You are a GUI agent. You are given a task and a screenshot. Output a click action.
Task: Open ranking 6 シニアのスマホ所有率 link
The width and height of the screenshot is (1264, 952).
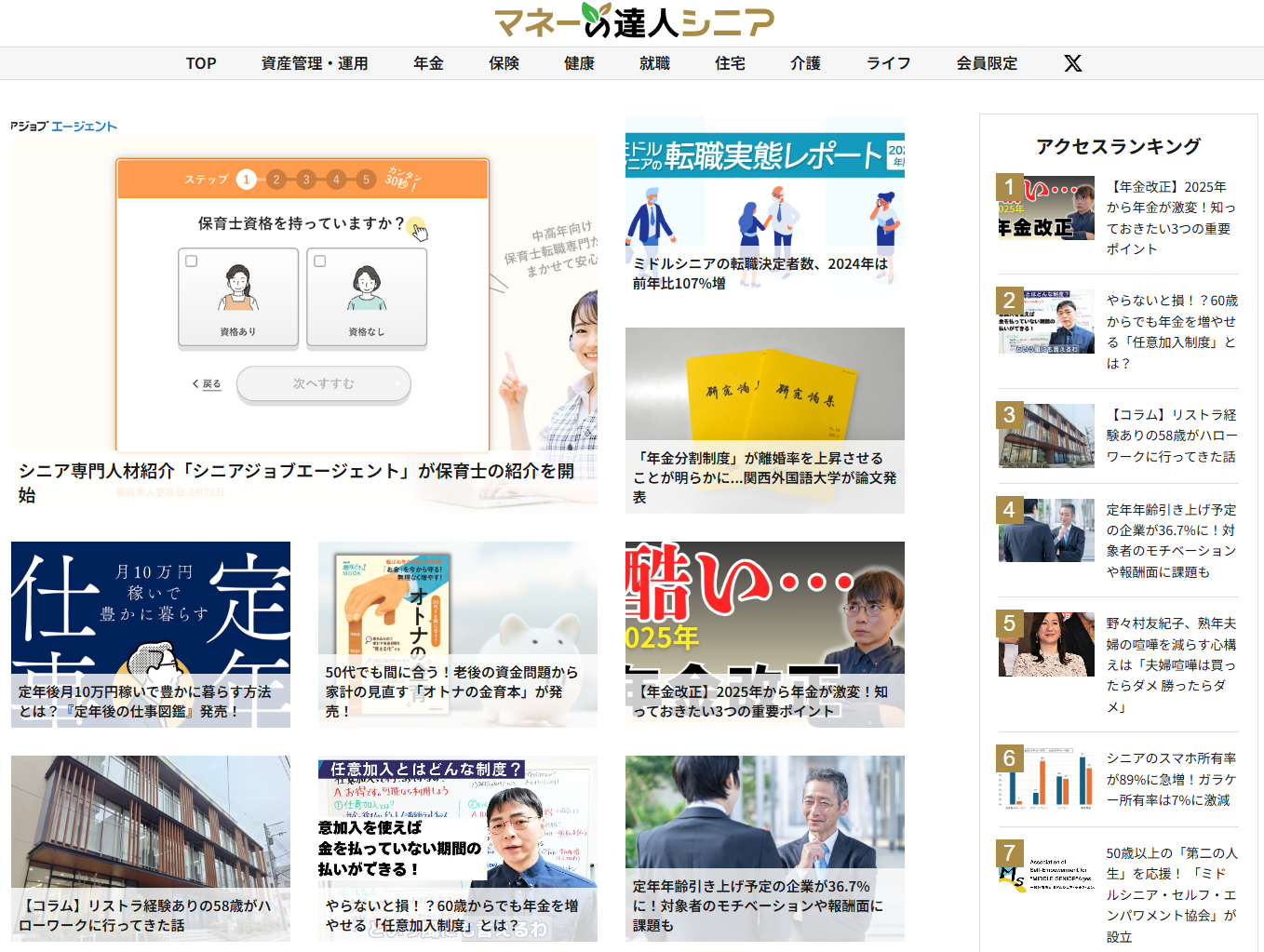[1171, 779]
